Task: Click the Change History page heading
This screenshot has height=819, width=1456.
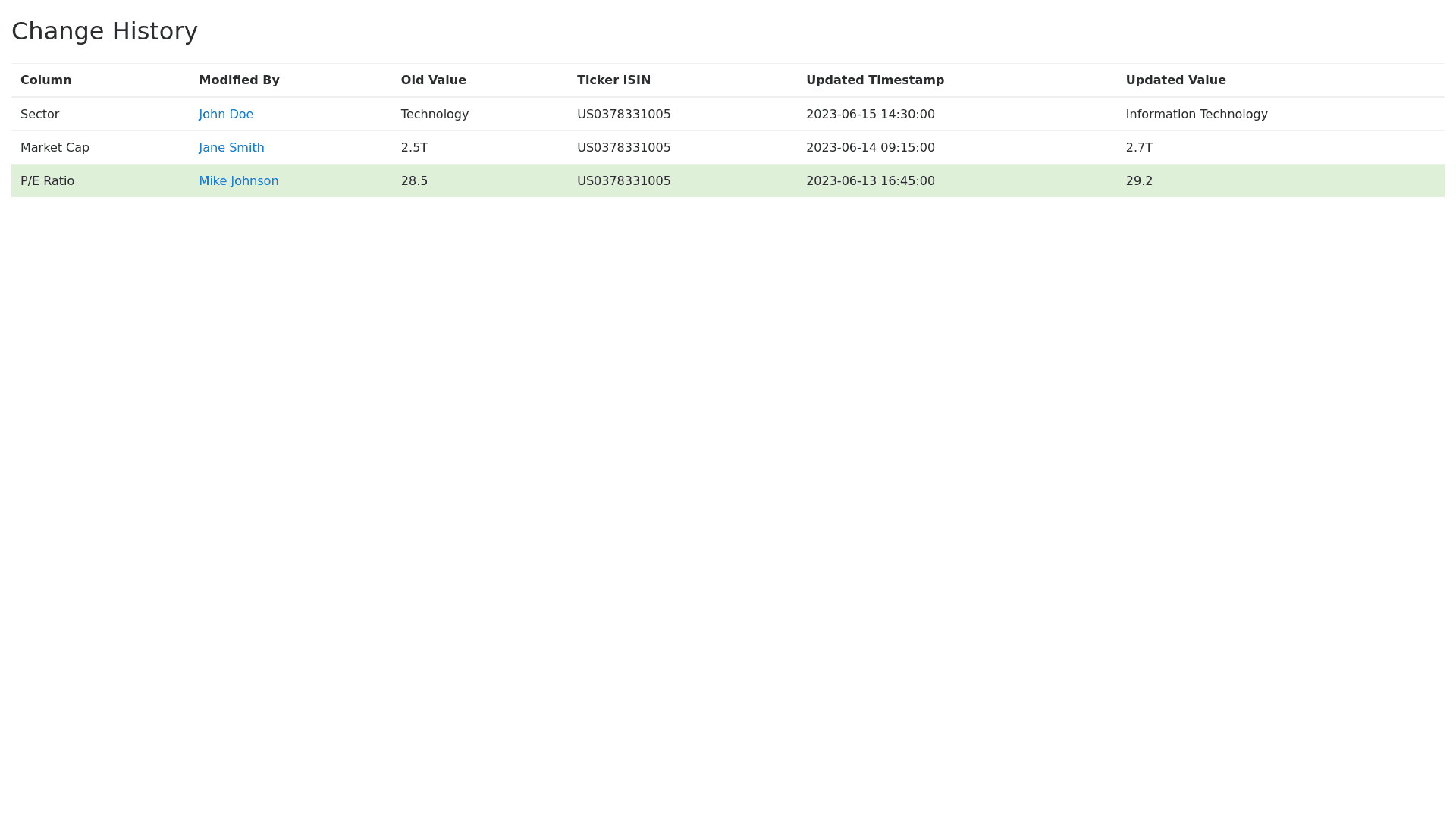Action: pos(105,31)
